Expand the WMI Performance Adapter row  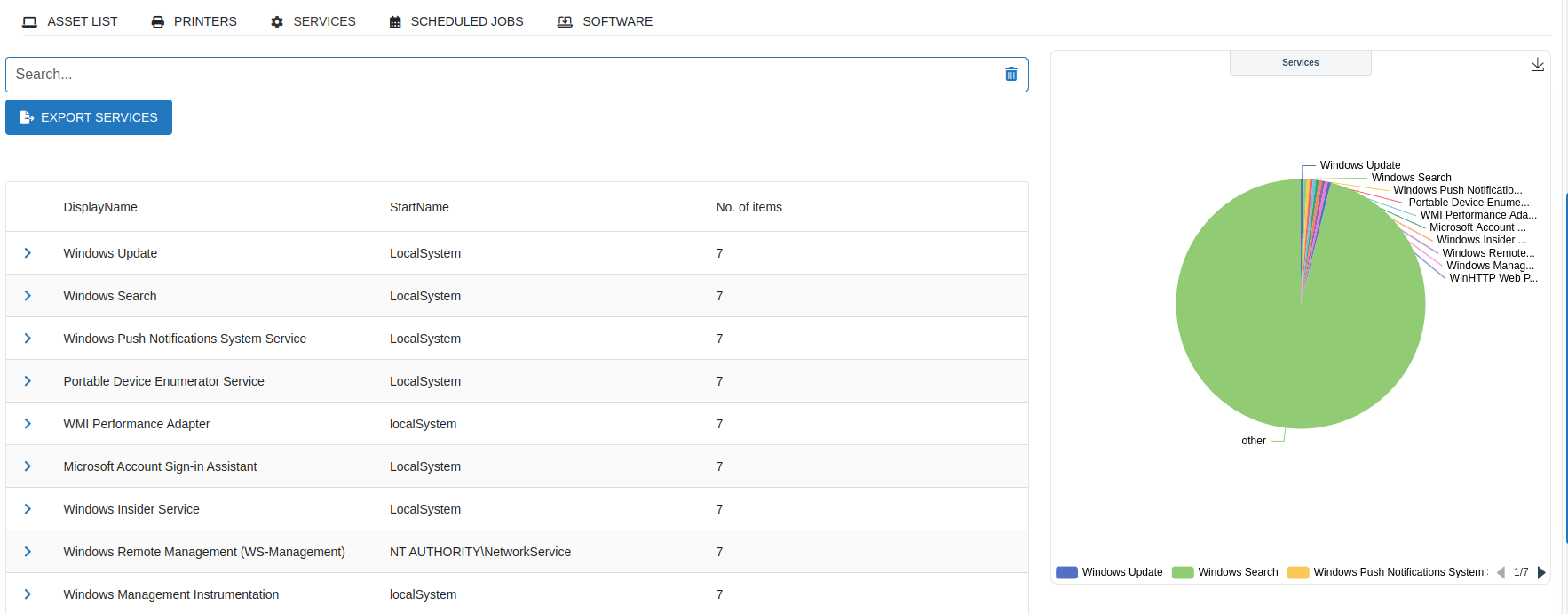coord(28,424)
